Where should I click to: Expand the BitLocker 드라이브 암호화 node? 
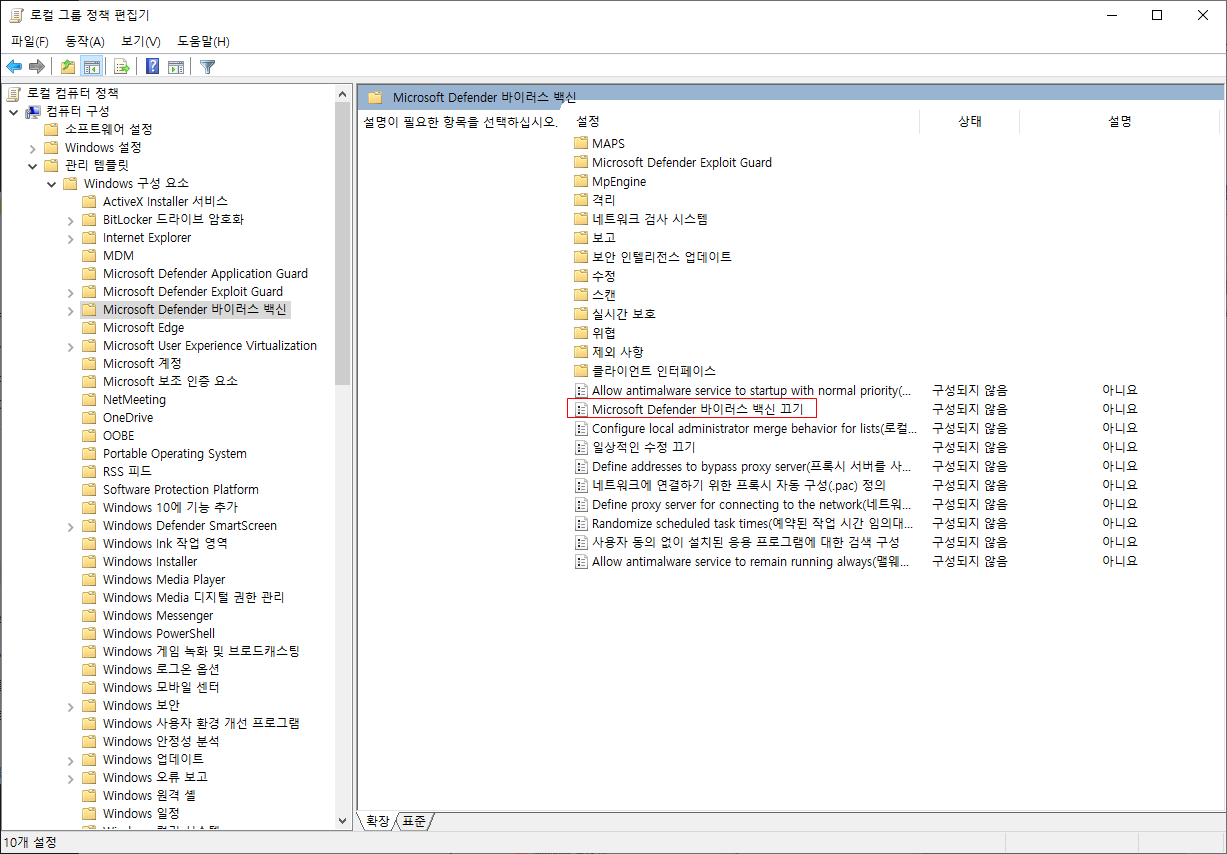[70, 219]
